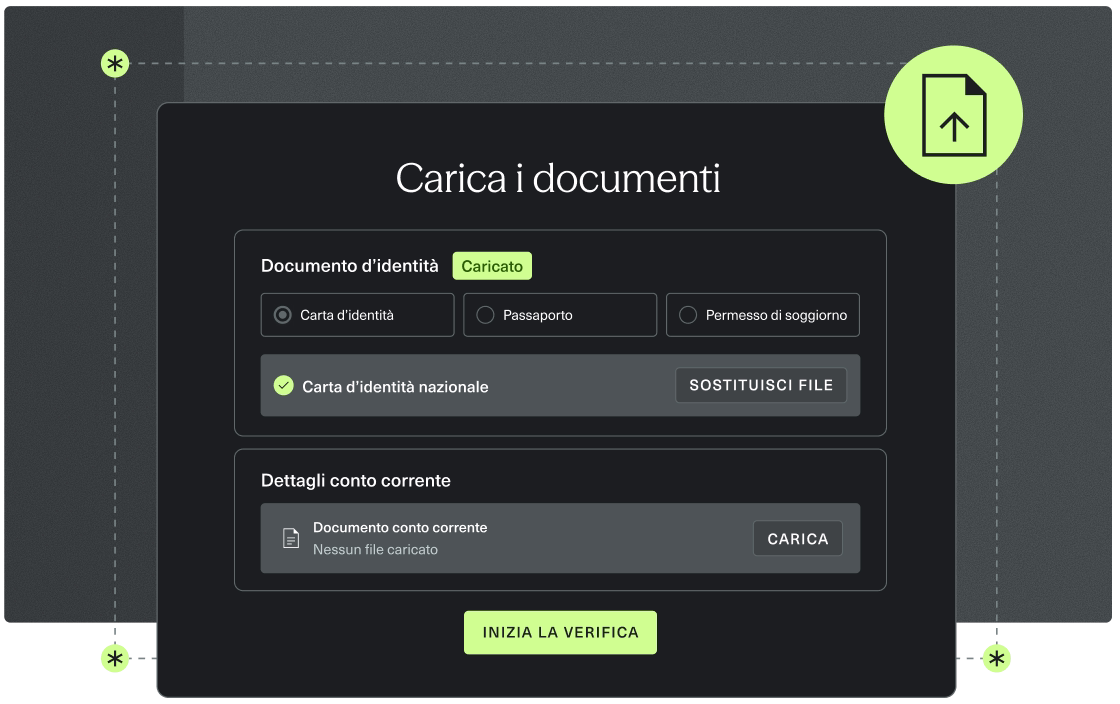The height and width of the screenshot is (704, 1120).
Task: Click the SOSTITUISCI FILE button
Action: pos(761,385)
